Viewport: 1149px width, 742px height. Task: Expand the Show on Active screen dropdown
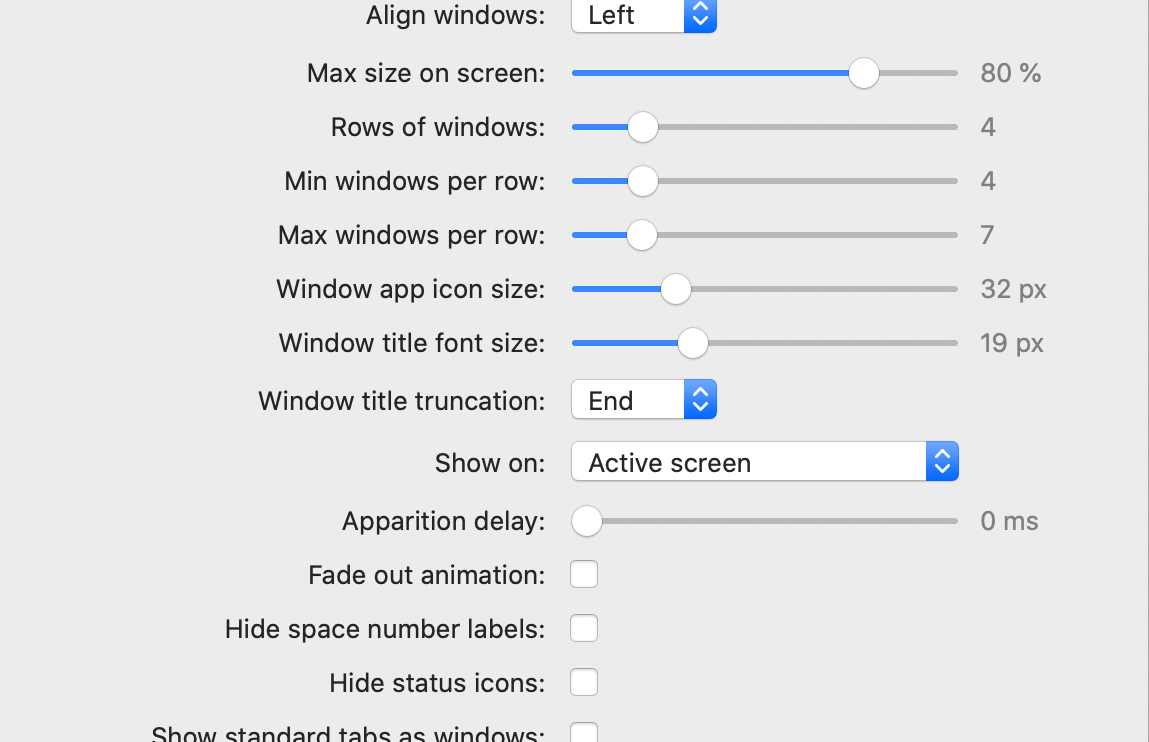[764, 462]
